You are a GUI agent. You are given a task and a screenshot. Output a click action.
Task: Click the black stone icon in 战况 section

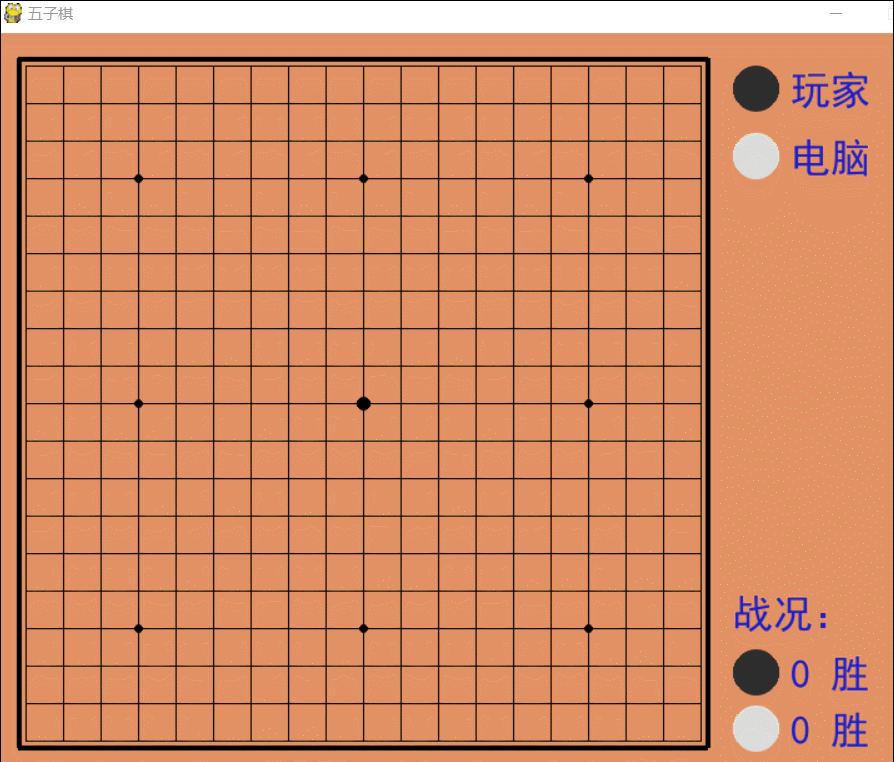(755, 673)
